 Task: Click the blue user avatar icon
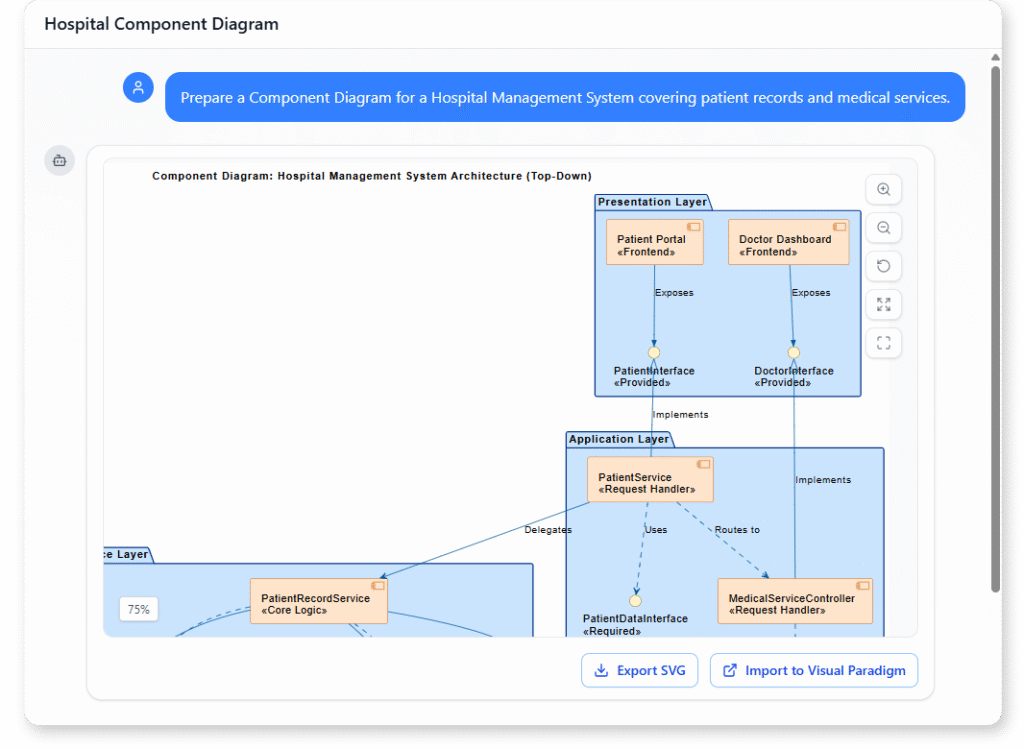point(138,87)
